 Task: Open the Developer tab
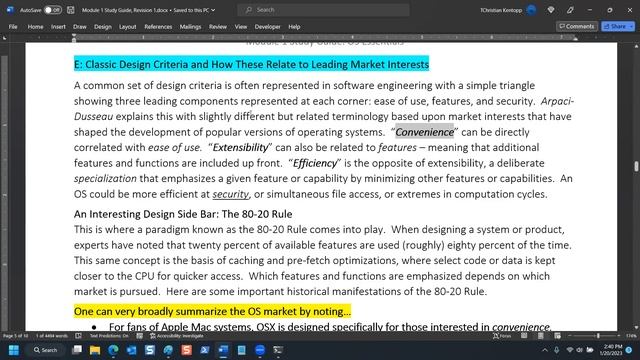(x=267, y=27)
